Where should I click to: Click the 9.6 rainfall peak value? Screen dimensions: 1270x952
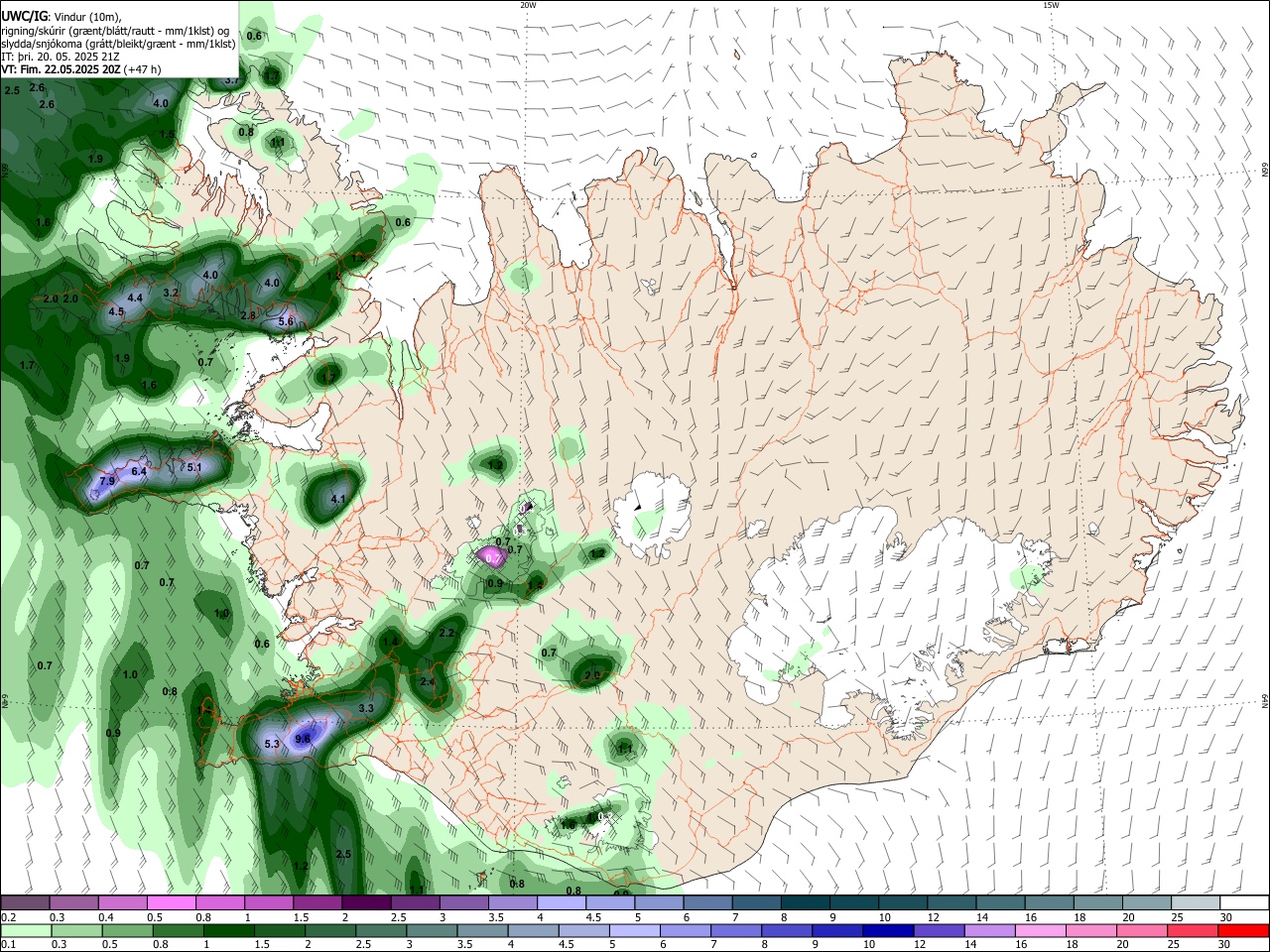(x=304, y=738)
